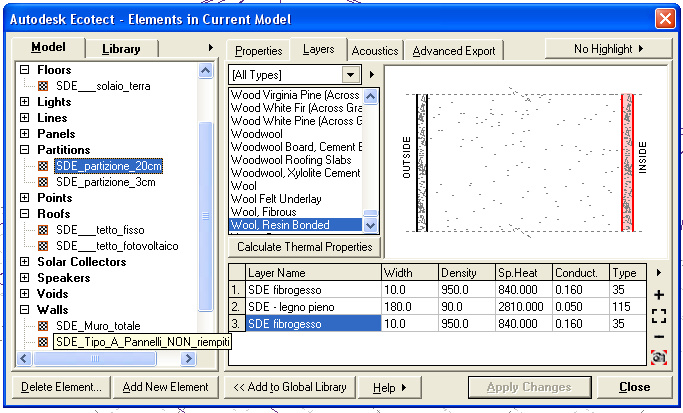
Task: Select the Layers tab
Action: point(318,49)
